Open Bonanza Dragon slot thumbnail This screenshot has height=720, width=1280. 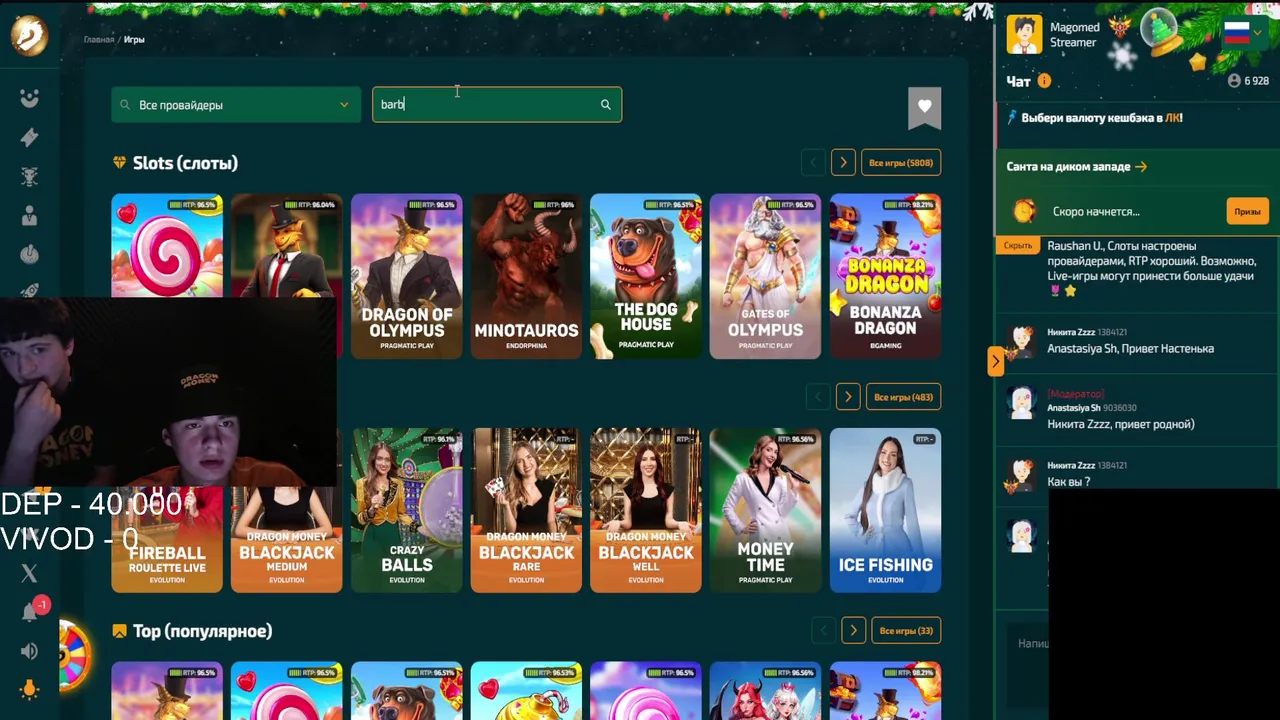pyautogui.click(x=885, y=276)
